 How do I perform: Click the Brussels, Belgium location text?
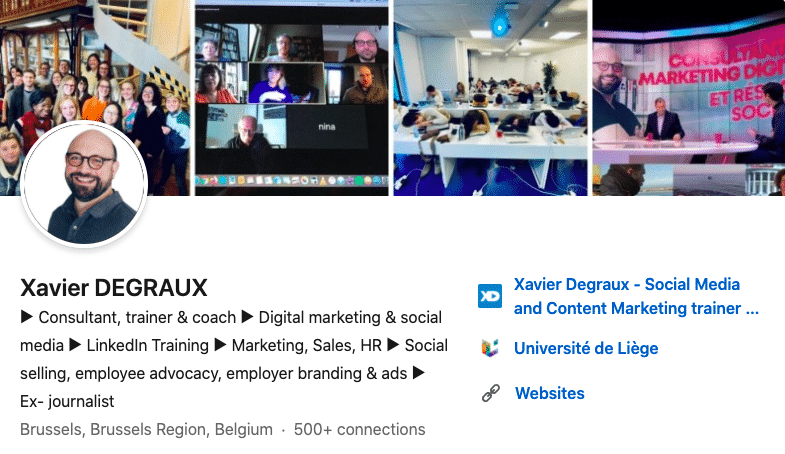pos(146,429)
